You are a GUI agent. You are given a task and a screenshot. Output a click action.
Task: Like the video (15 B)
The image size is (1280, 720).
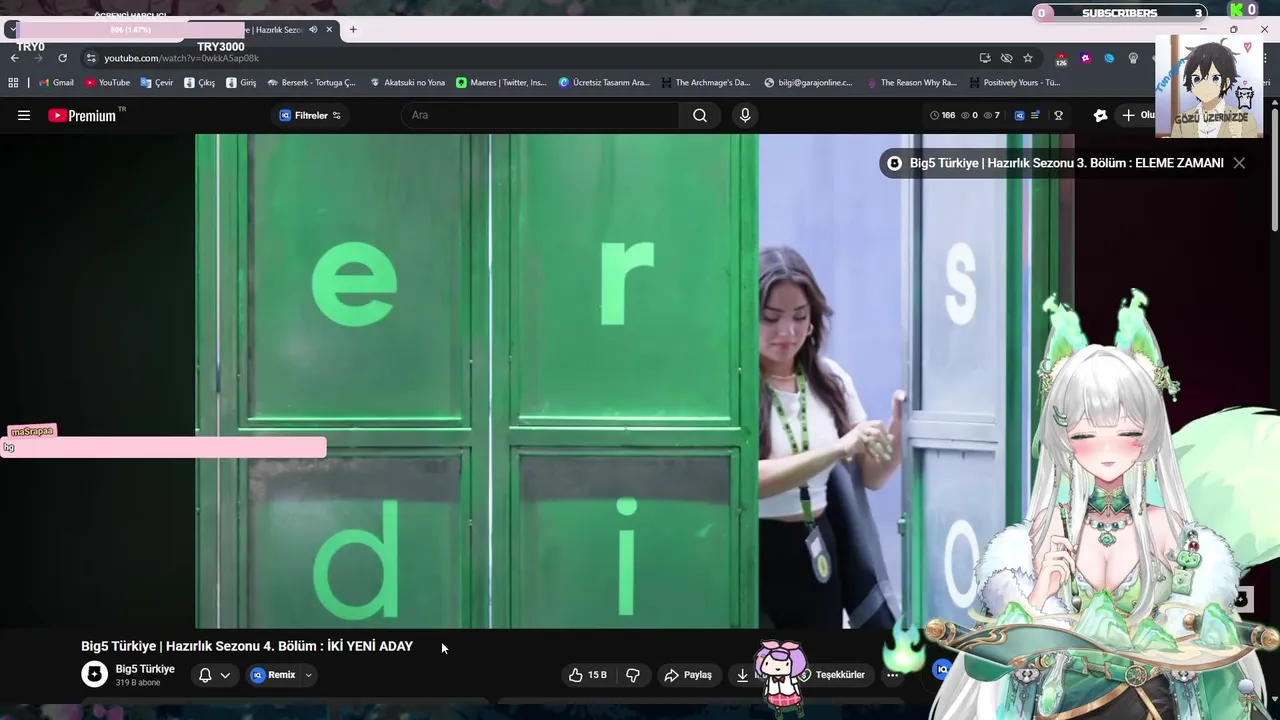coord(588,675)
